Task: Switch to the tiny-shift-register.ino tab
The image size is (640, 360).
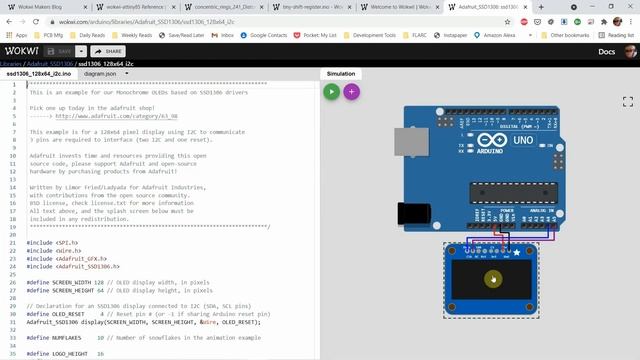Action: tap(312, 7)
